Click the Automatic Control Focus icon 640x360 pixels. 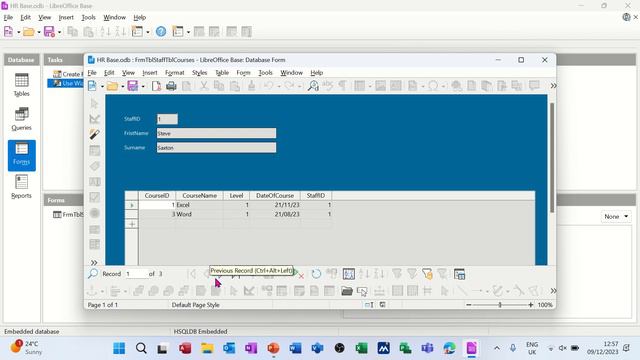tap(362, 291)
